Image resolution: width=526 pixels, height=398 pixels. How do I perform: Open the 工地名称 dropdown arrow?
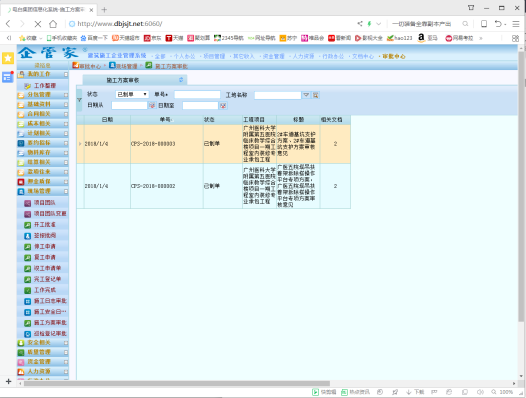point(306,95)
